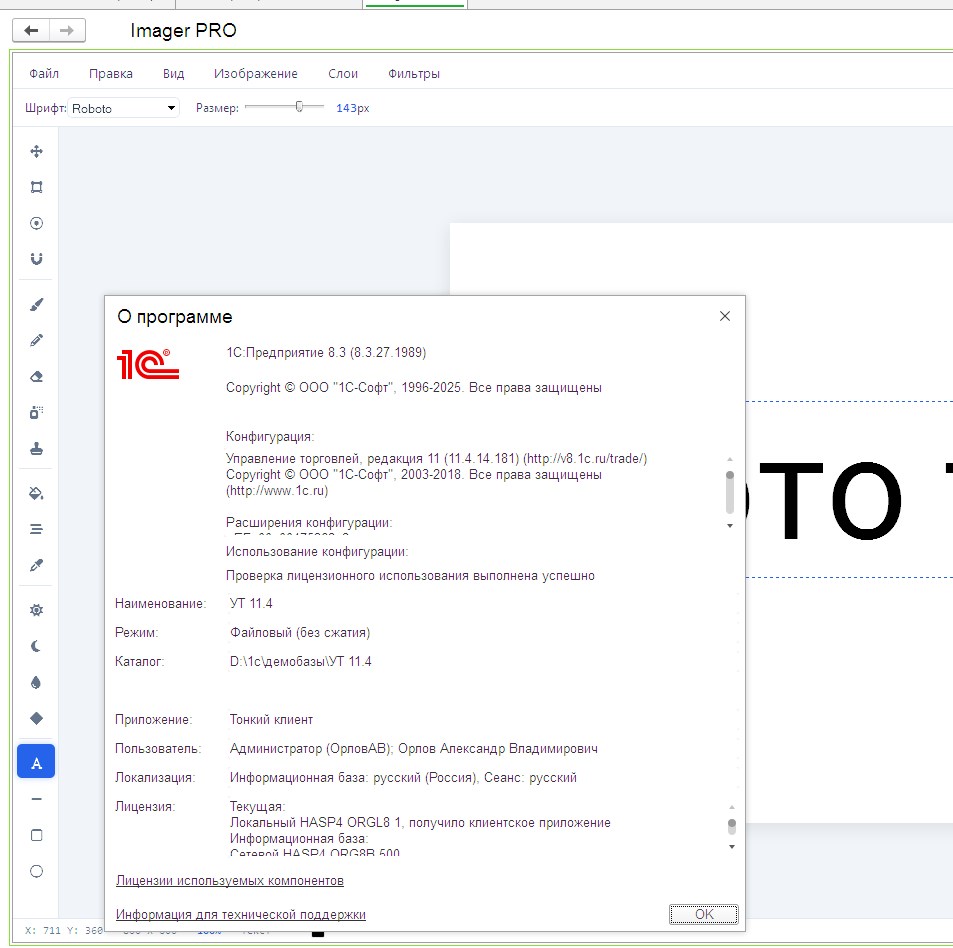This screenshot has height=948, width=953.
Task: Click the "Copyright © ООО 1С-Софт, 1996-2025" line
Action: pos(414,388)
